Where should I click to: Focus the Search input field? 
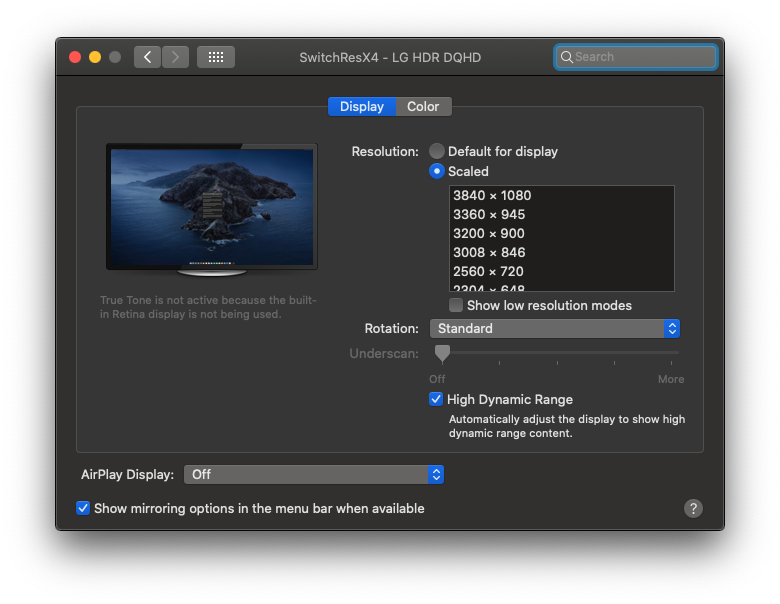[x=636, y=57]
